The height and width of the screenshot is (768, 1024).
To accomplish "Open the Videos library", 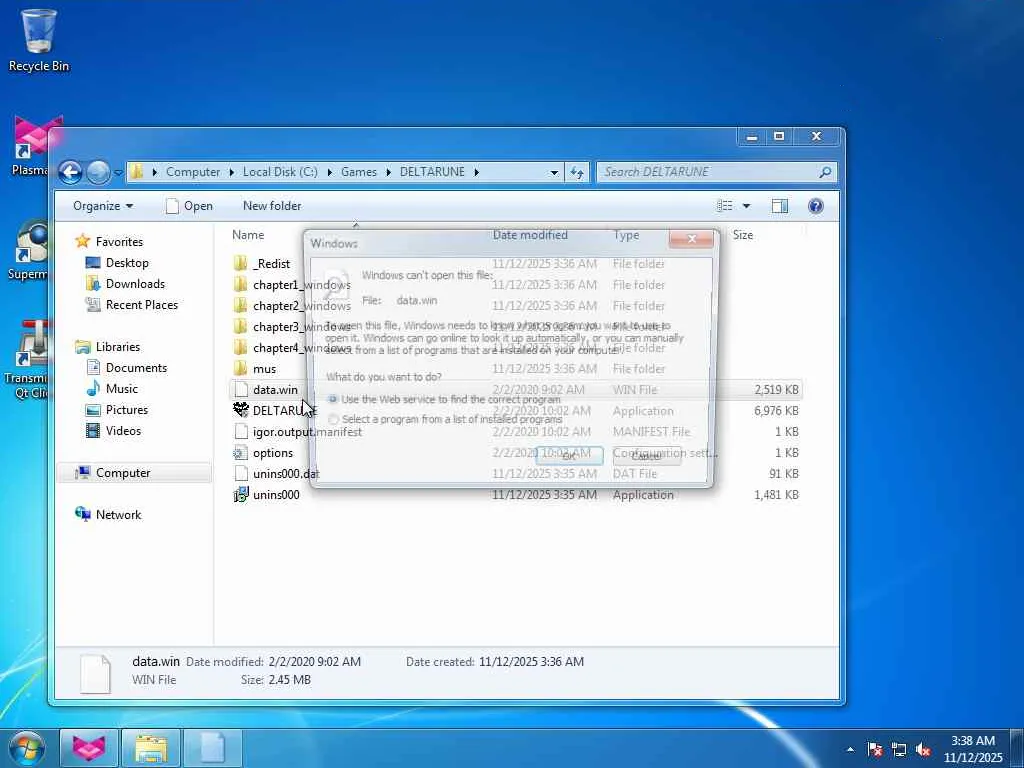I will pyautogui.click(x=114, y=430).
